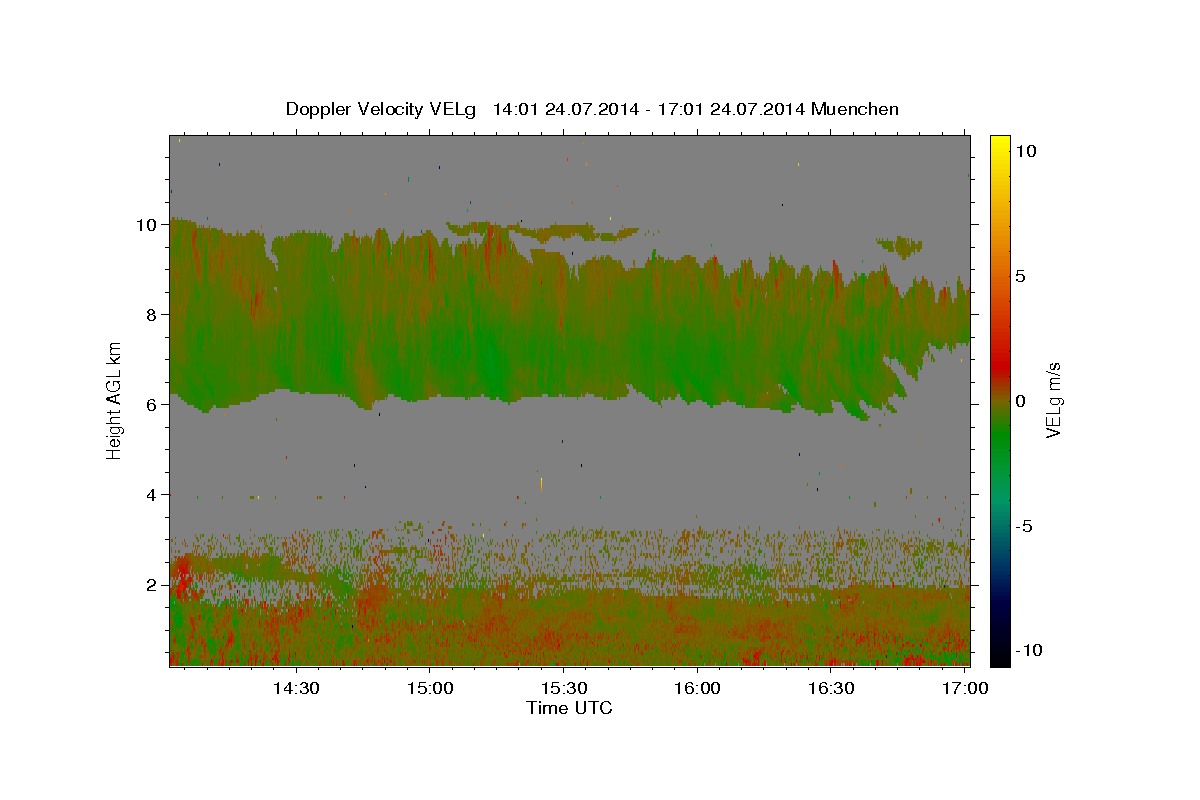Click the low-level velocity echoes below 2 km
1200x800 pixels.
coord(570,625)
